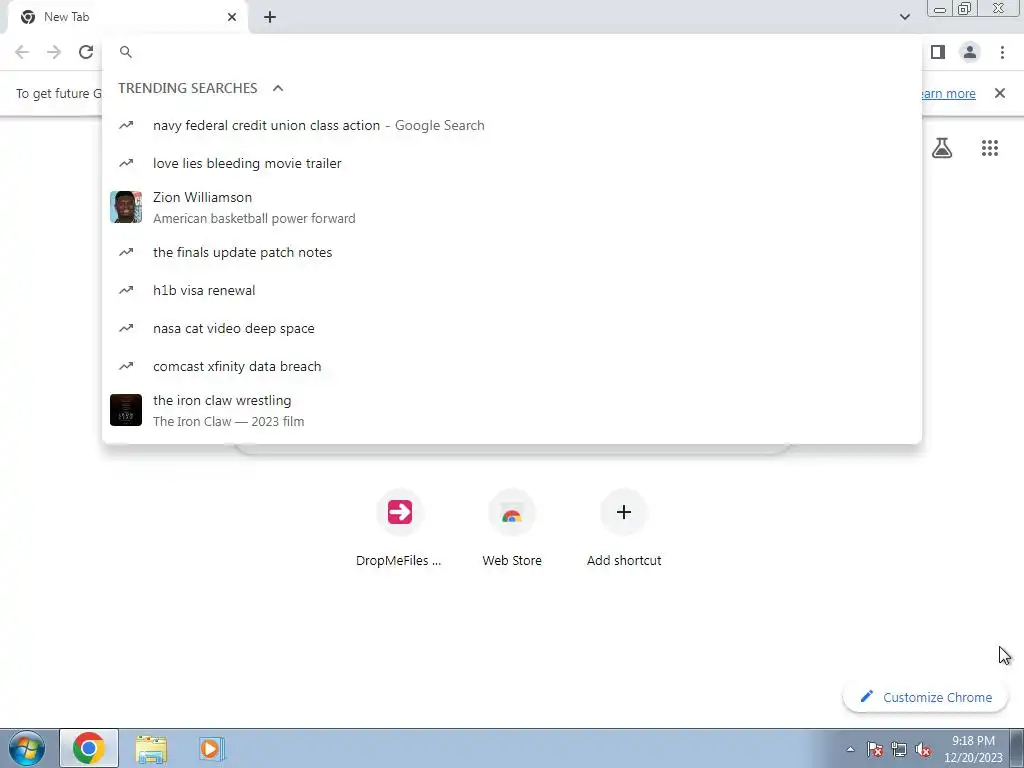Choose 'h1b visa renewal' suggestion

(x=512, y=290)
